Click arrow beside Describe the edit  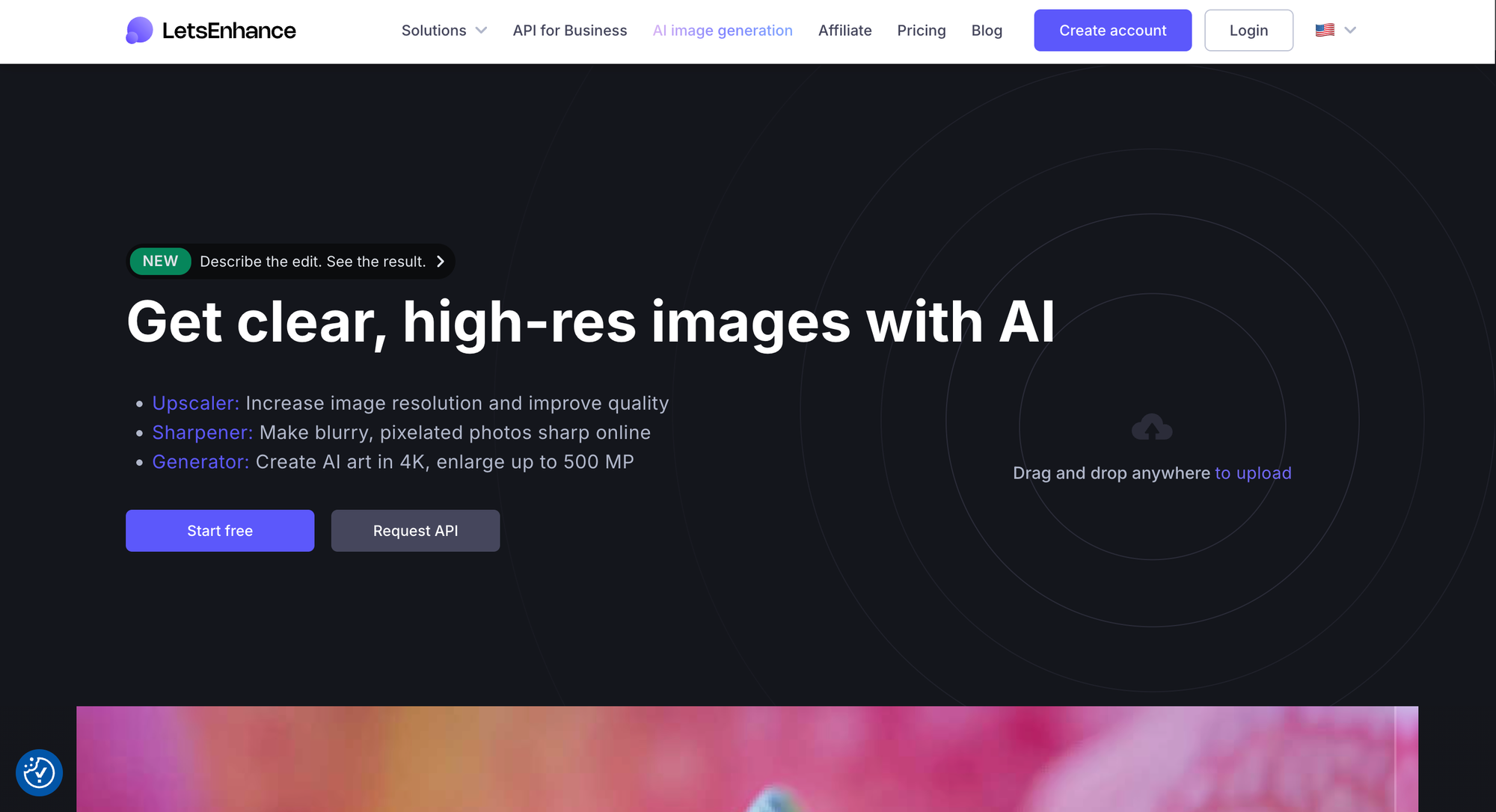(441, 261)
